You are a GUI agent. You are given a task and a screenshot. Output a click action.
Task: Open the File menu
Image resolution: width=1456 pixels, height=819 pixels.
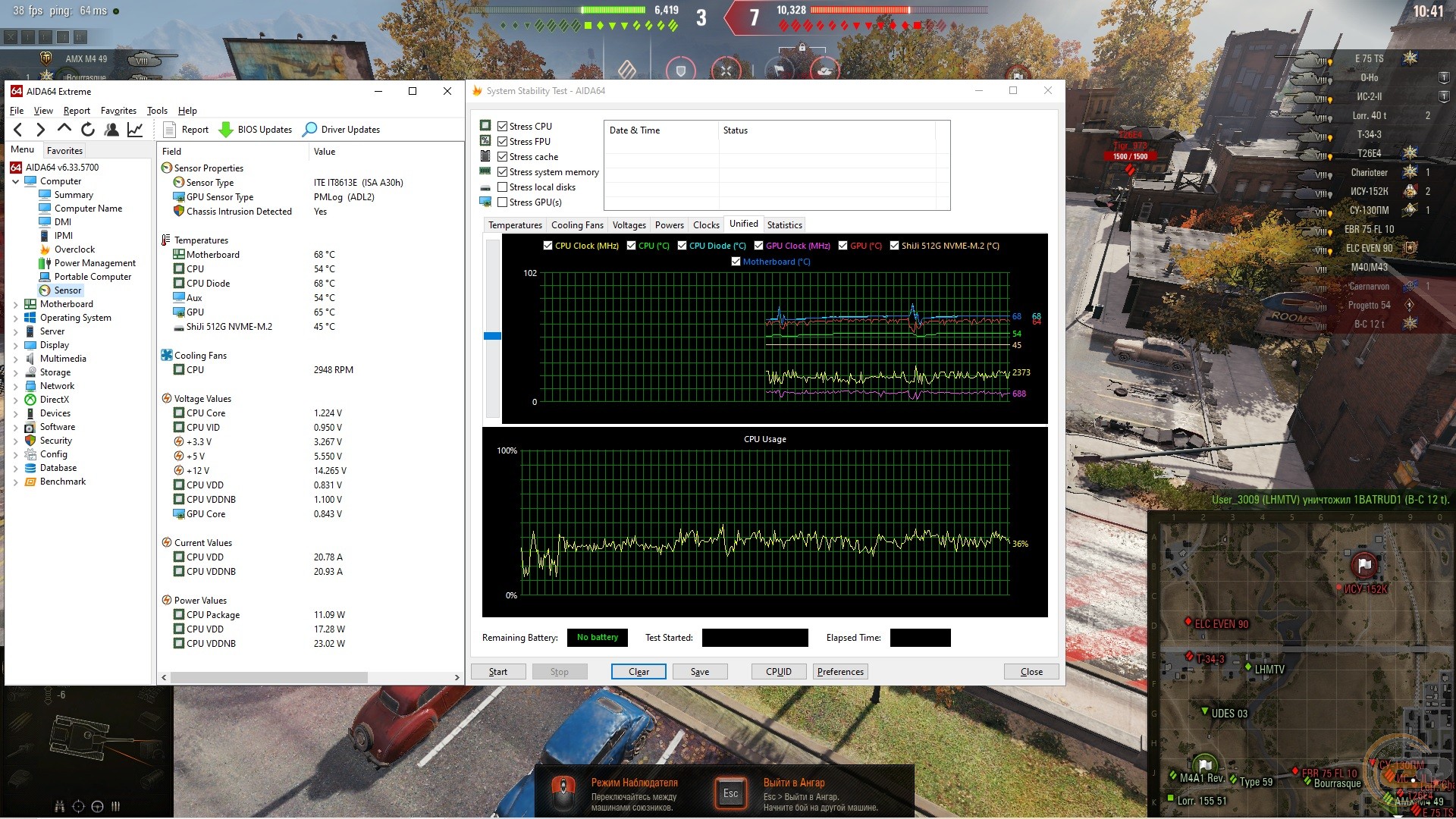tap(17, 111)
